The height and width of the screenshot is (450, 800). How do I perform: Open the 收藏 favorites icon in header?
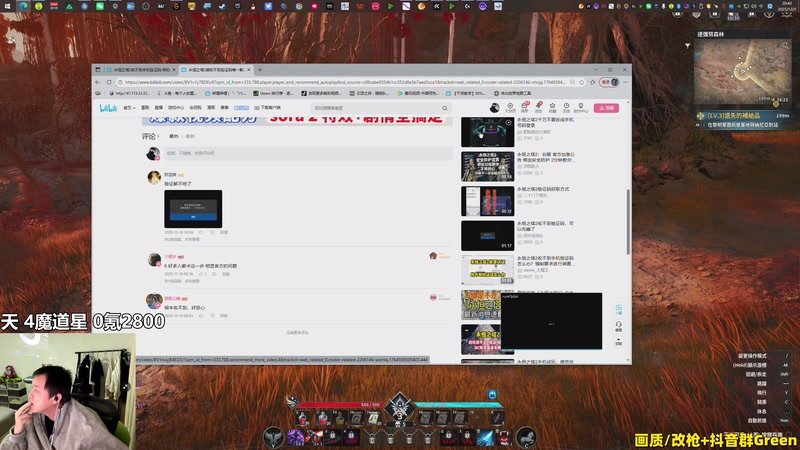pos(552,107)
